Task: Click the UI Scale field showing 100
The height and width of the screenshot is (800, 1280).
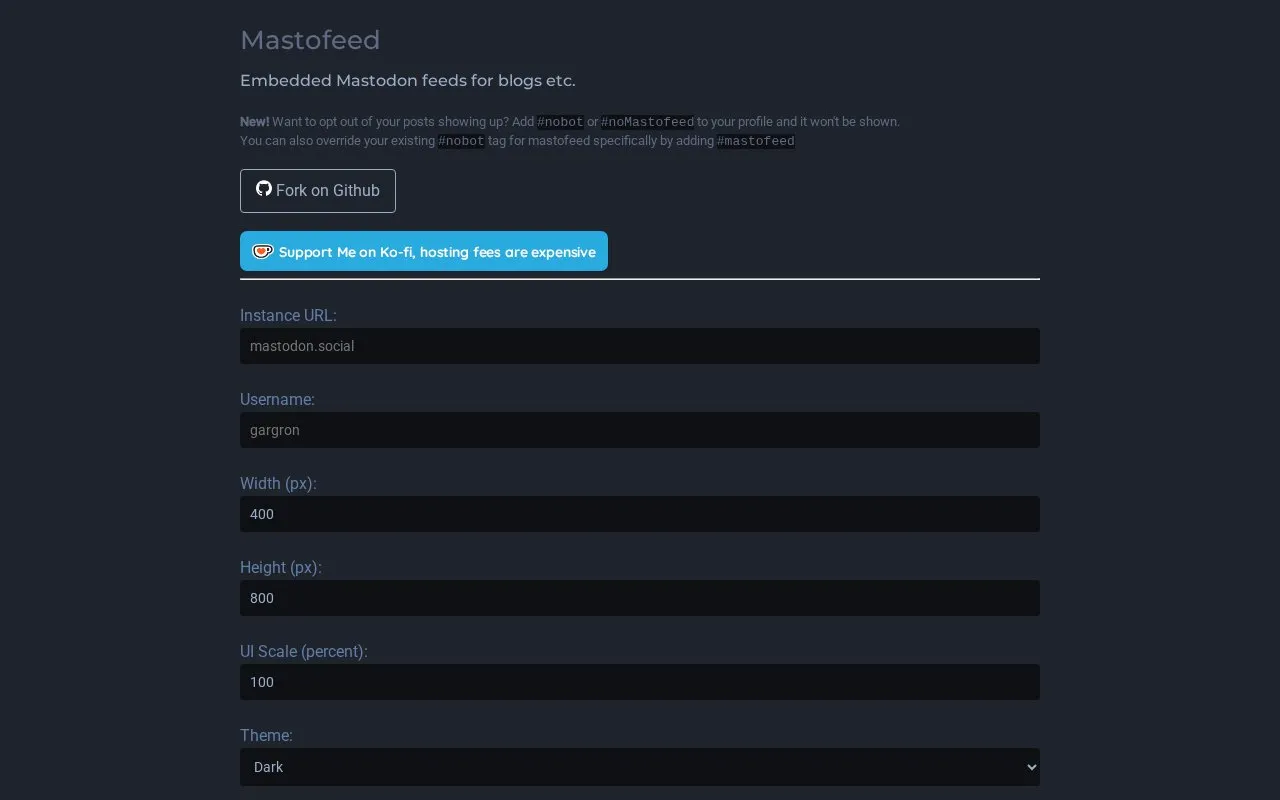Action: click(x=640, y=682)
